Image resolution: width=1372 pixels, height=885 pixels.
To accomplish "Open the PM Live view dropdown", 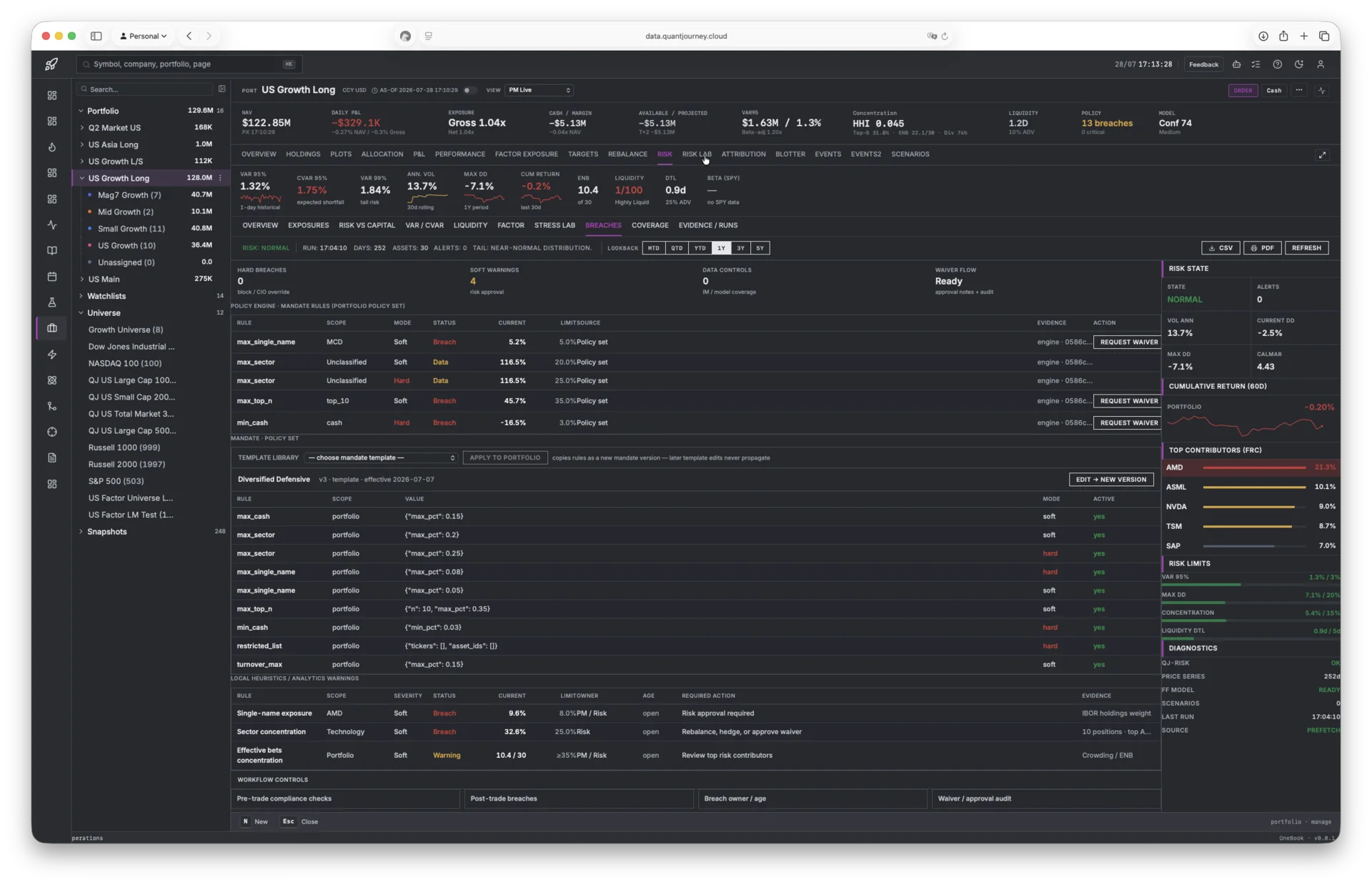I will pos(539,90).
